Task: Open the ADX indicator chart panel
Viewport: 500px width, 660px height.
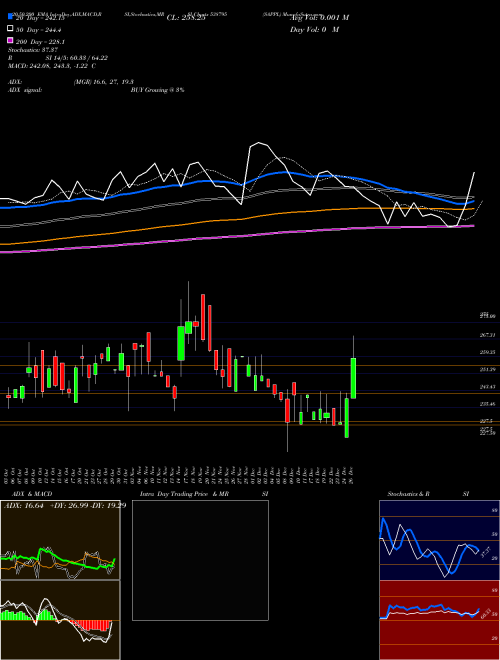Action: (x=60, y=540)
